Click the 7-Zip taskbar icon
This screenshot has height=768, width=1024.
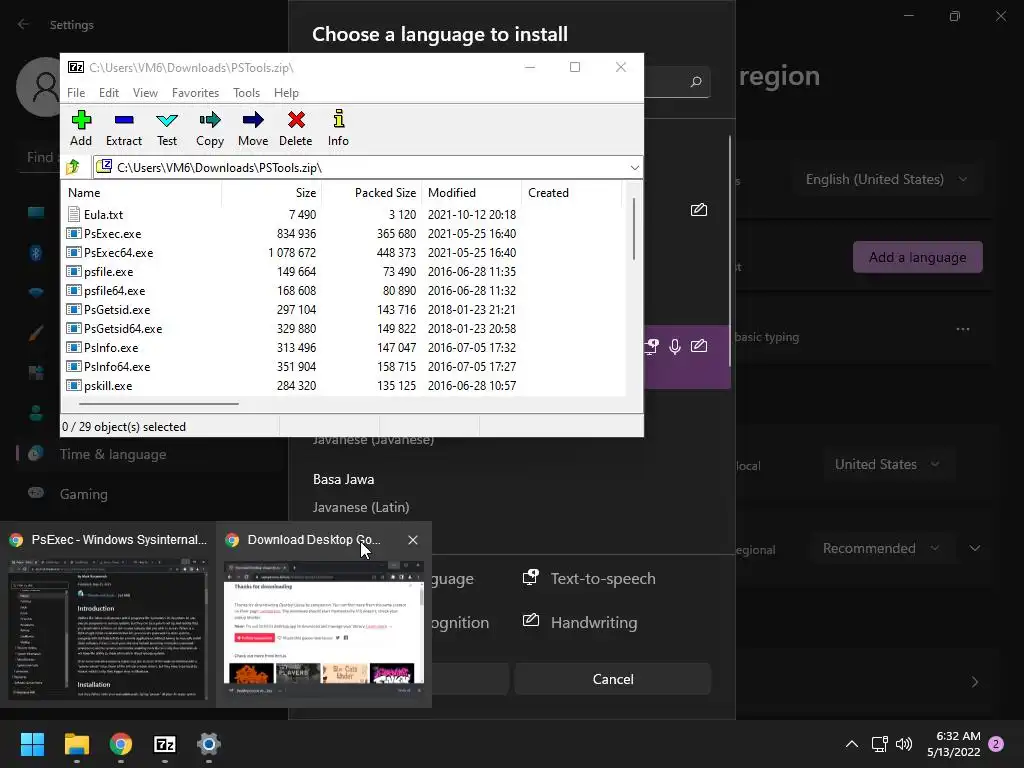click(x=165, y=744)
